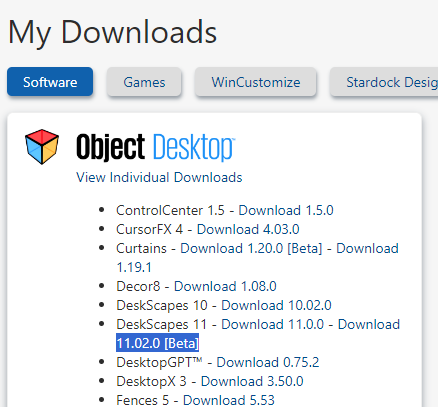The height and width of the screenshot is (407, 438).
Task: Click the Object Desktop cube logo icon
Action: click(x=42, y=147)
